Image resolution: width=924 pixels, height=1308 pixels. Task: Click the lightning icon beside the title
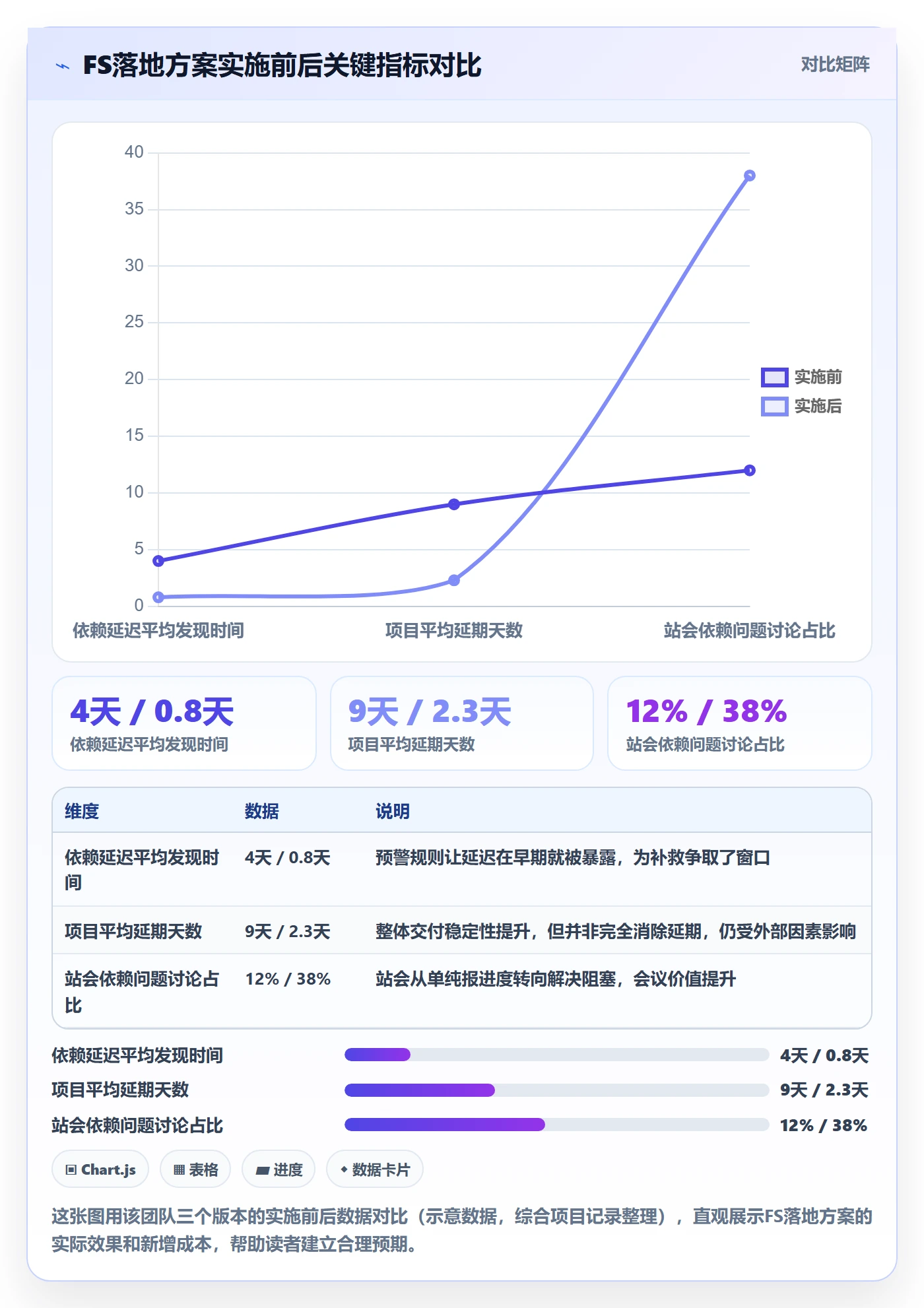(63, 66)
